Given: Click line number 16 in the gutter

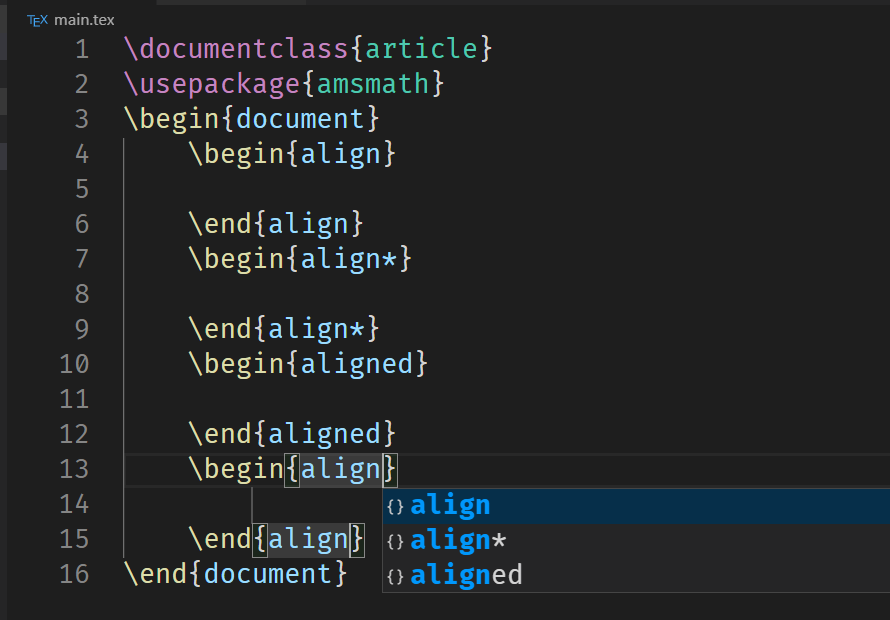Looking at the screenshot, I should [74, 574].
